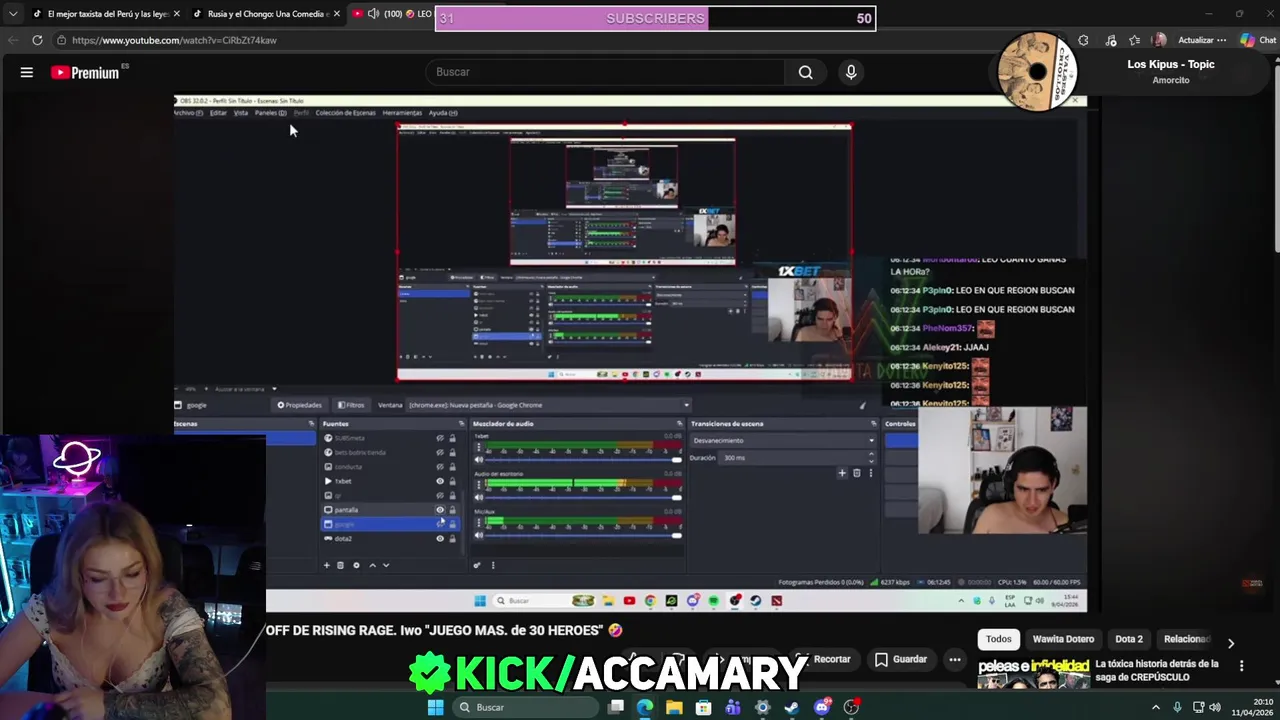
Task: Select the Wawita Dotero chip
Action: (x=1063, y=639)
